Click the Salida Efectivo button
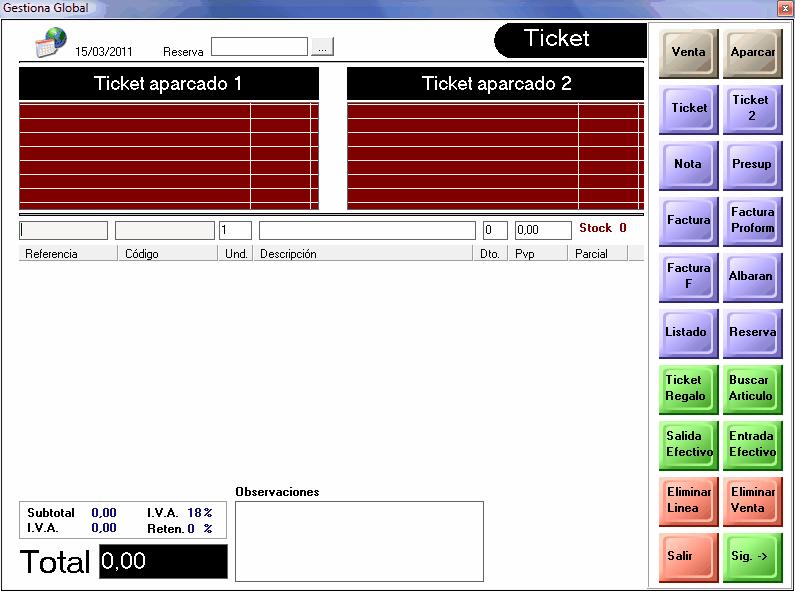The width and height of the screenshot is (795, 592). pos(689,445)
